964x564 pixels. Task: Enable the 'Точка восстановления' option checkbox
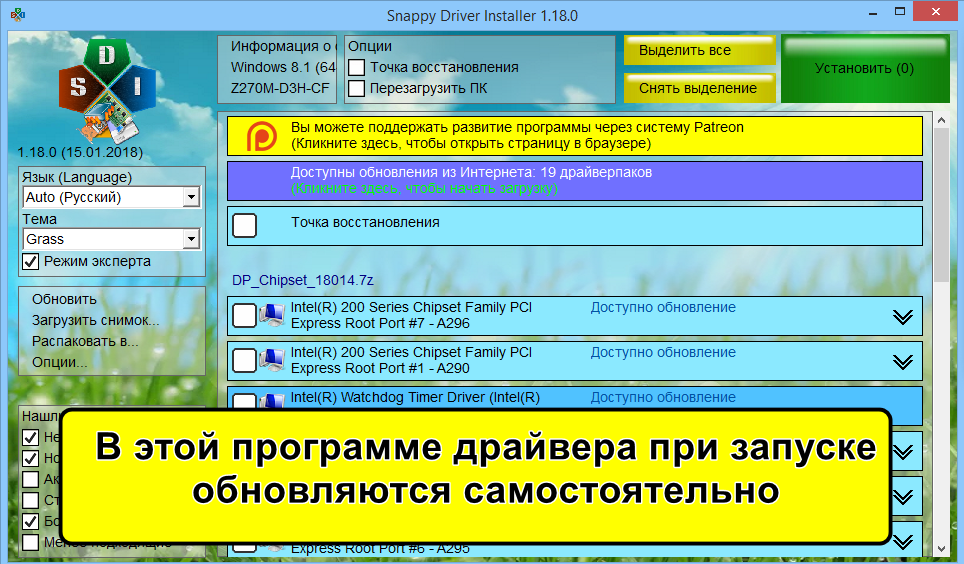click(357, 67)
